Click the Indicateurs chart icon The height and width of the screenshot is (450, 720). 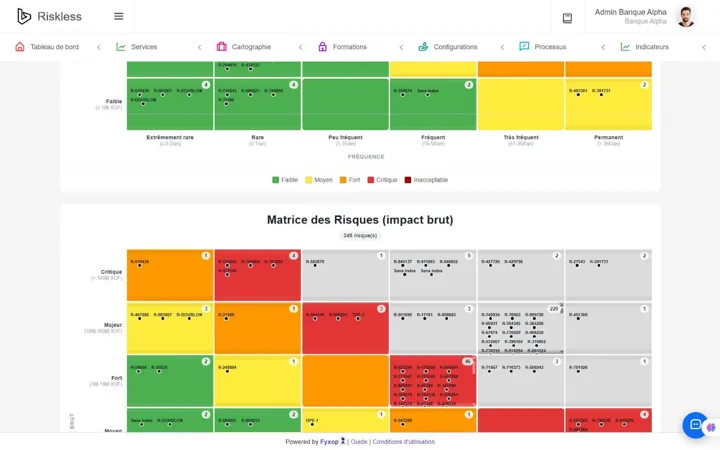point(625,47)
